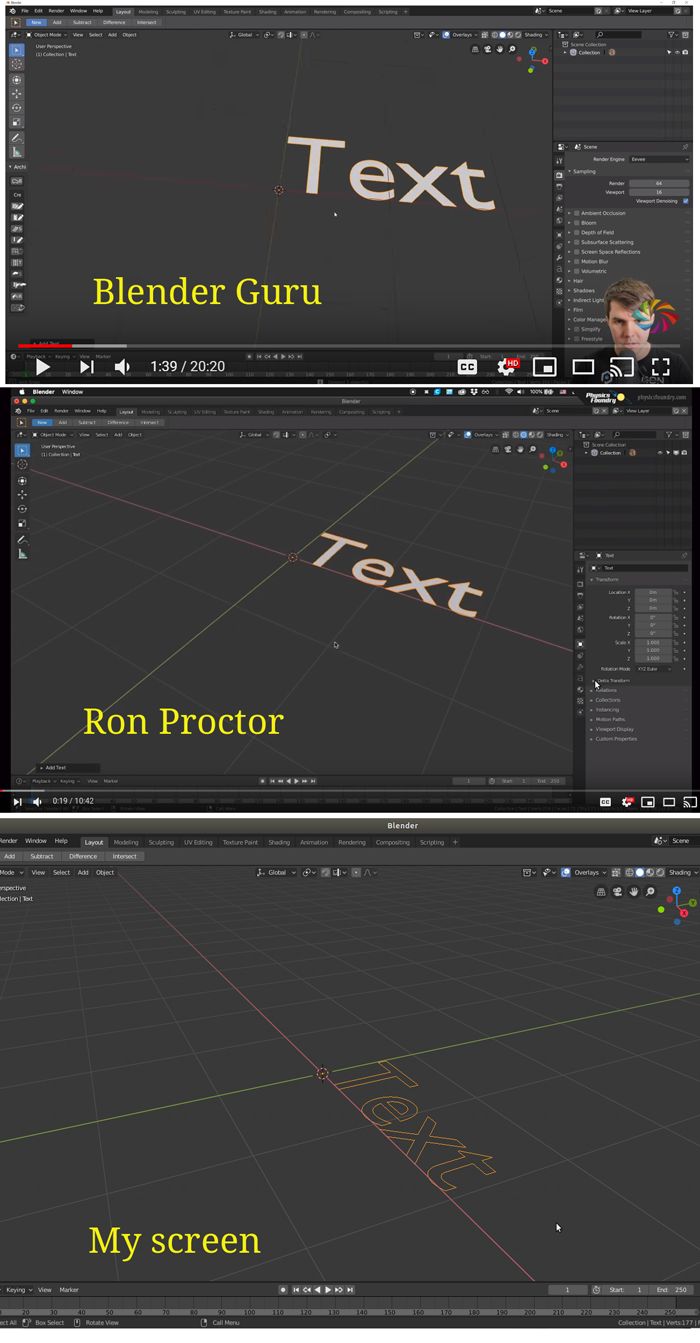Viewport: 700px width, 1343px height.
Task: Click Intersect button in bottom Blender window
Action: [x=125, y=856]
